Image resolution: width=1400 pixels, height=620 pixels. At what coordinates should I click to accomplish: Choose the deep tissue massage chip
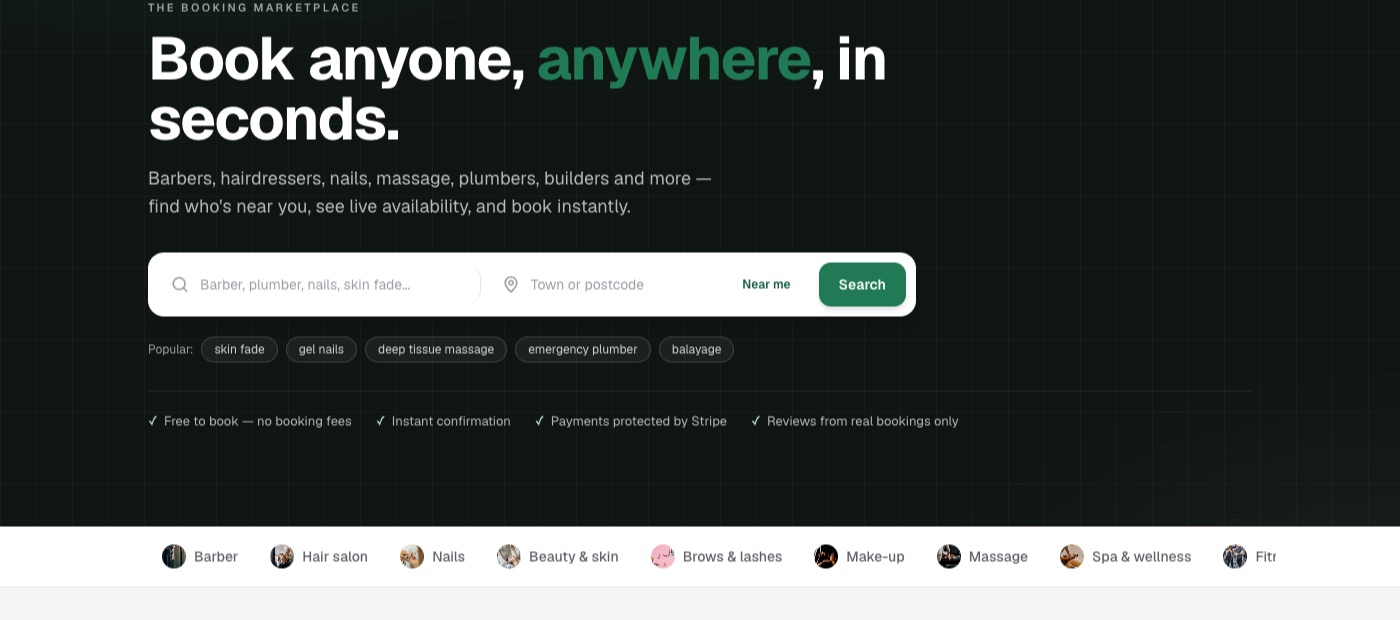pyautogui.click(x=436, y=349)
